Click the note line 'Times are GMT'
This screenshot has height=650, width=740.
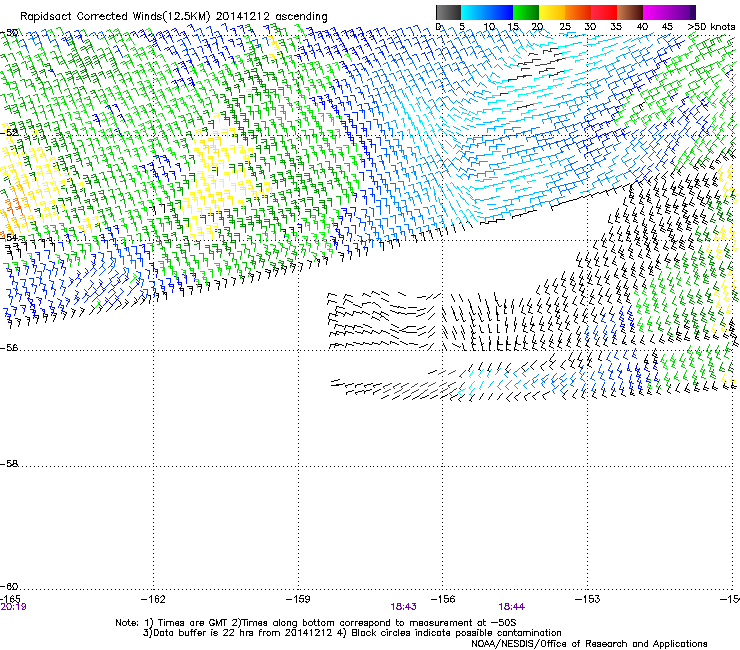[x=193, y=623]
